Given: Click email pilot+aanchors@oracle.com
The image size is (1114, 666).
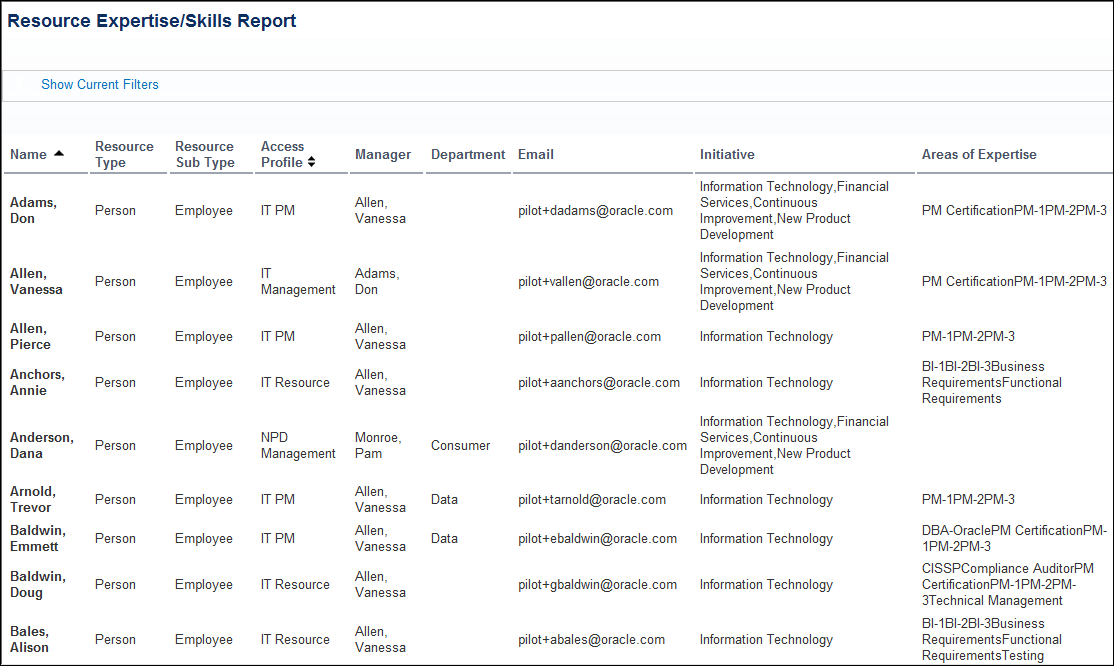Looking at the screenshot, I should (599, 382).
